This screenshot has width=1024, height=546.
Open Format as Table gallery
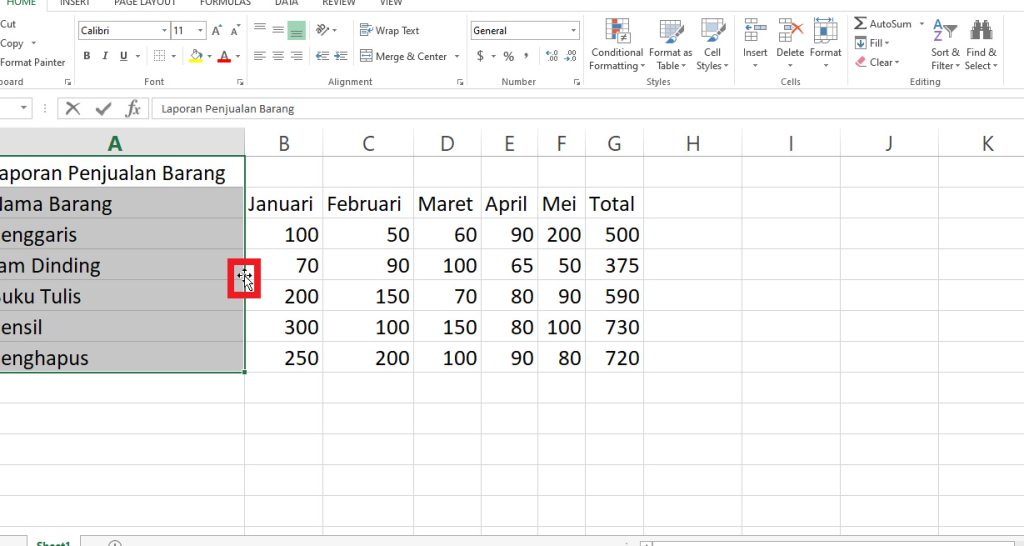pyautogui.click(x=670, y=44)
